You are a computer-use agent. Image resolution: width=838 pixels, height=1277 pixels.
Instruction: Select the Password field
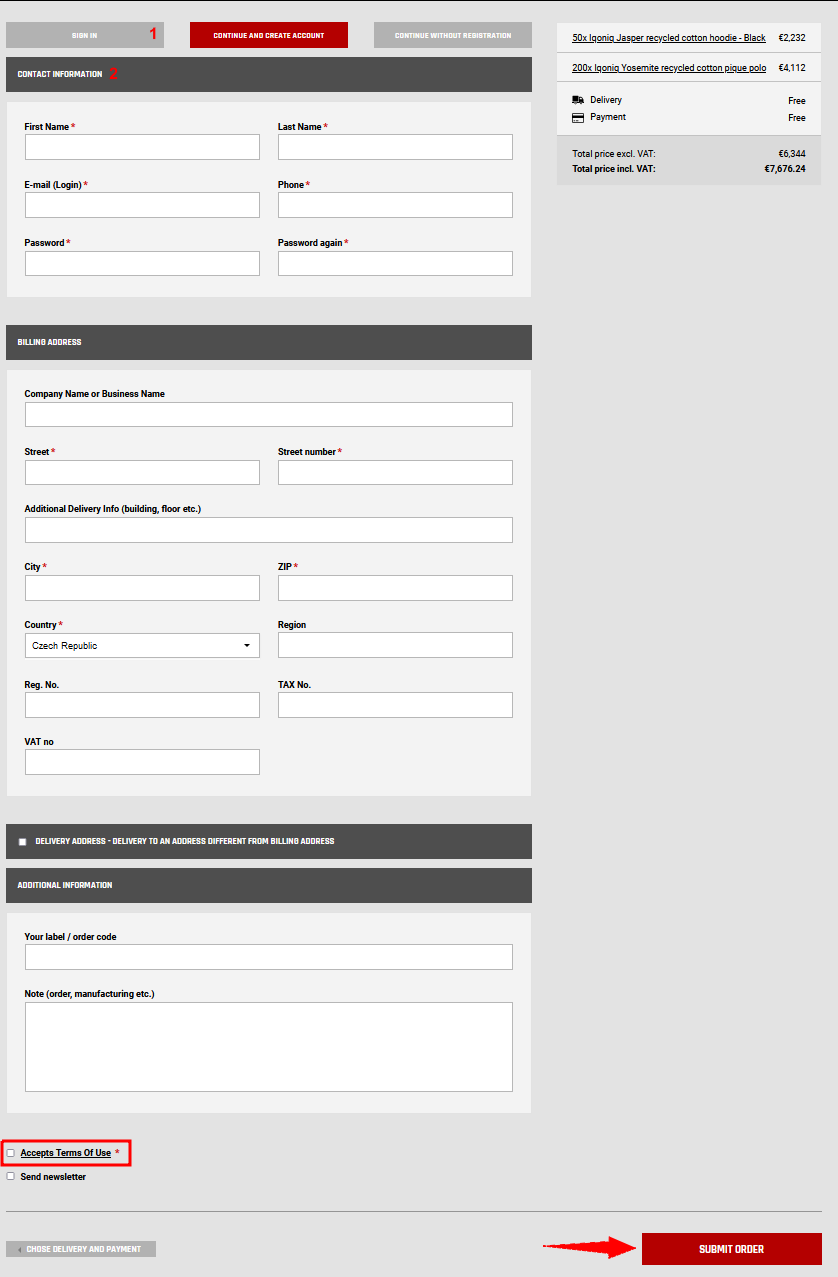142,263
